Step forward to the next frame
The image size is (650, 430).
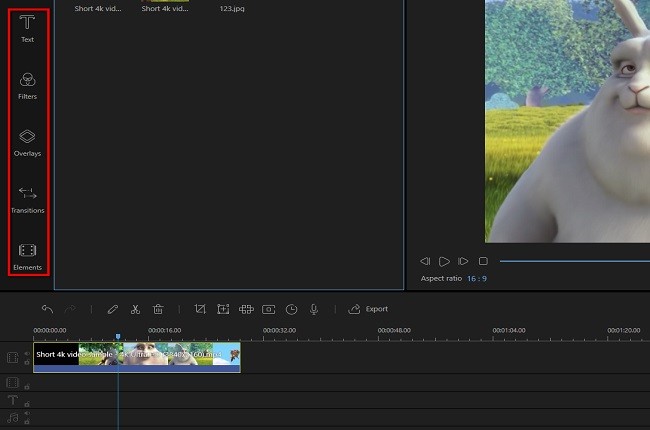pyautogui.click(x=463, y=261)
